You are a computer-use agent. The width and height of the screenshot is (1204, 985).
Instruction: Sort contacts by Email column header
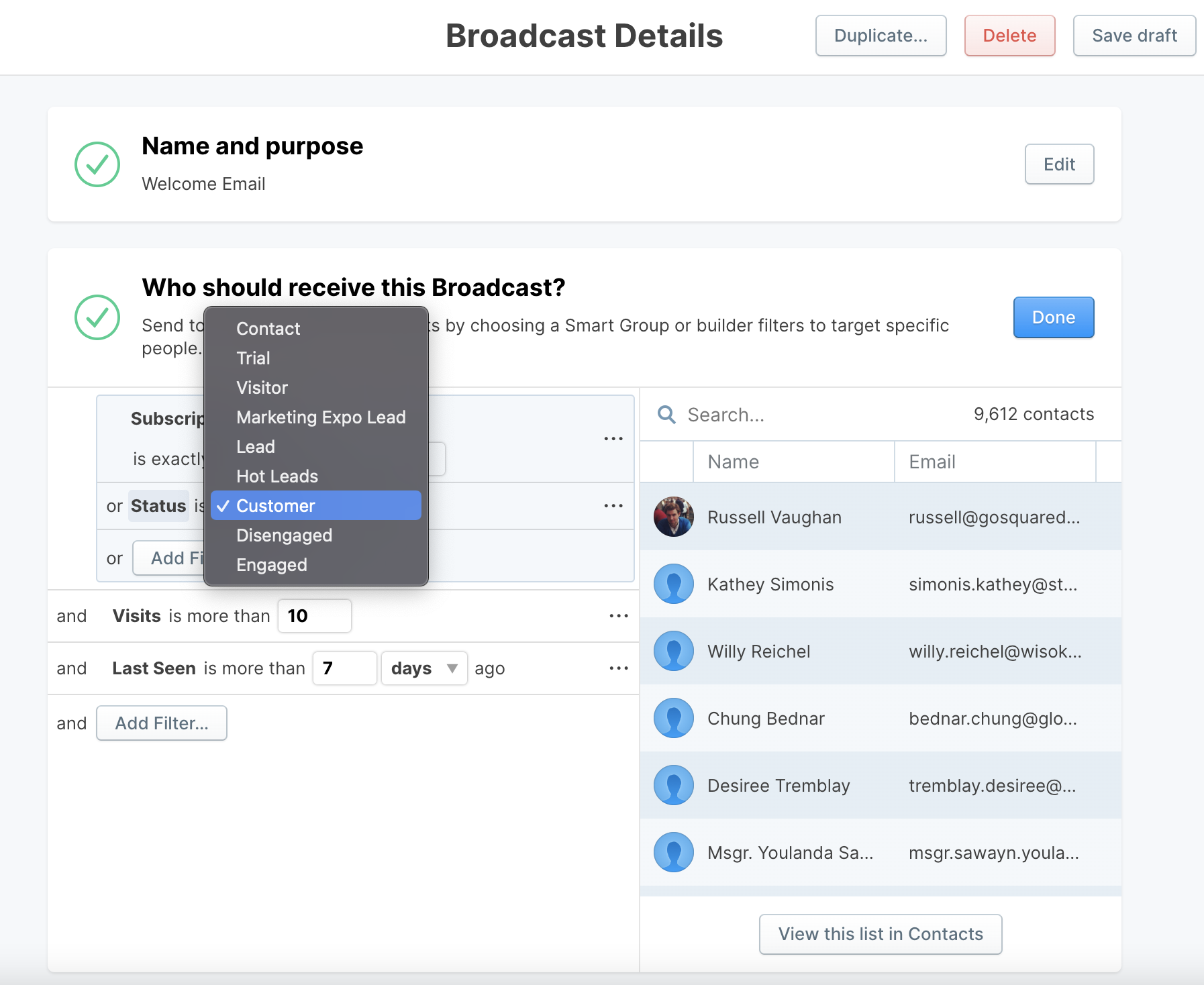[995, 462]
